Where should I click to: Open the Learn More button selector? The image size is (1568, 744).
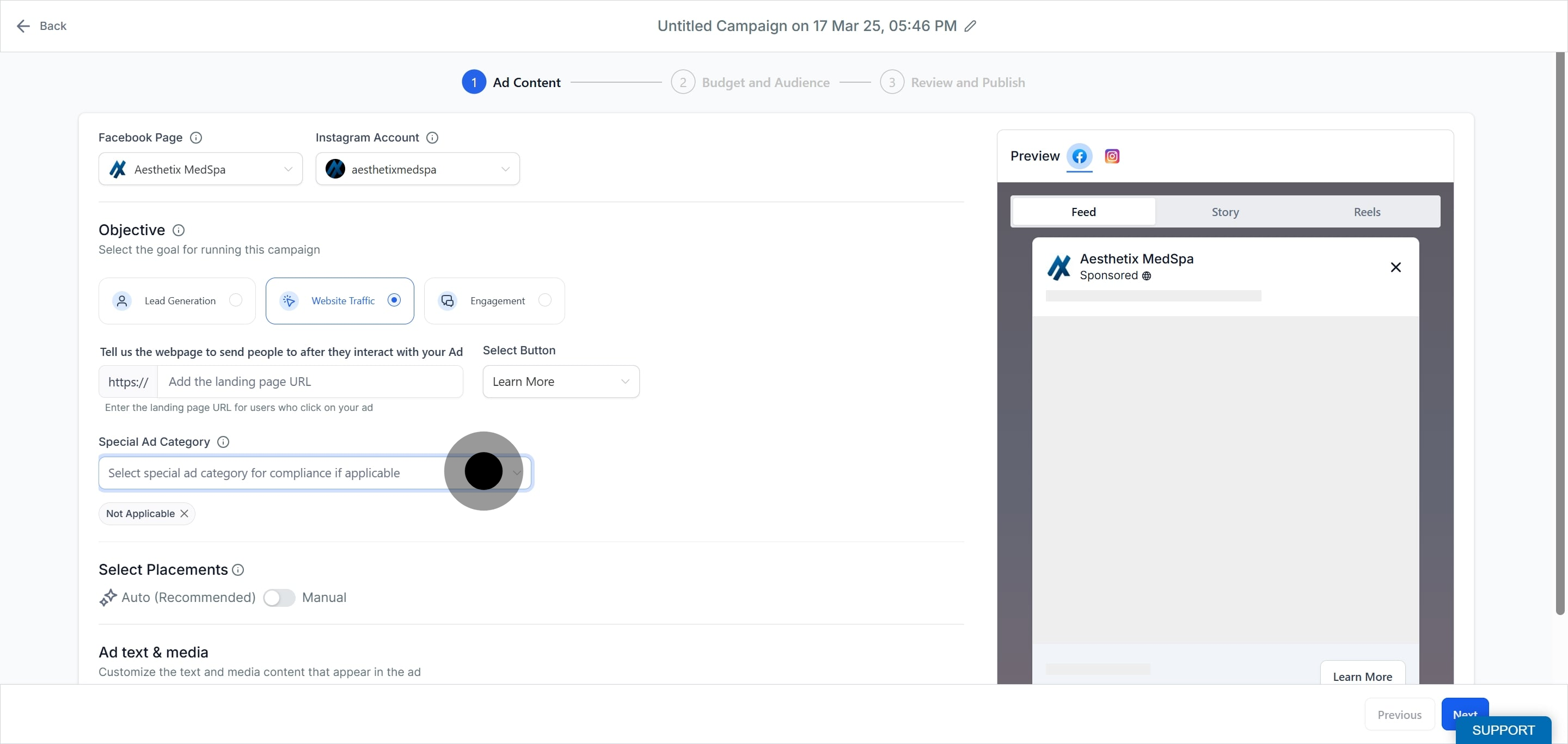click(x=561, y=382)
